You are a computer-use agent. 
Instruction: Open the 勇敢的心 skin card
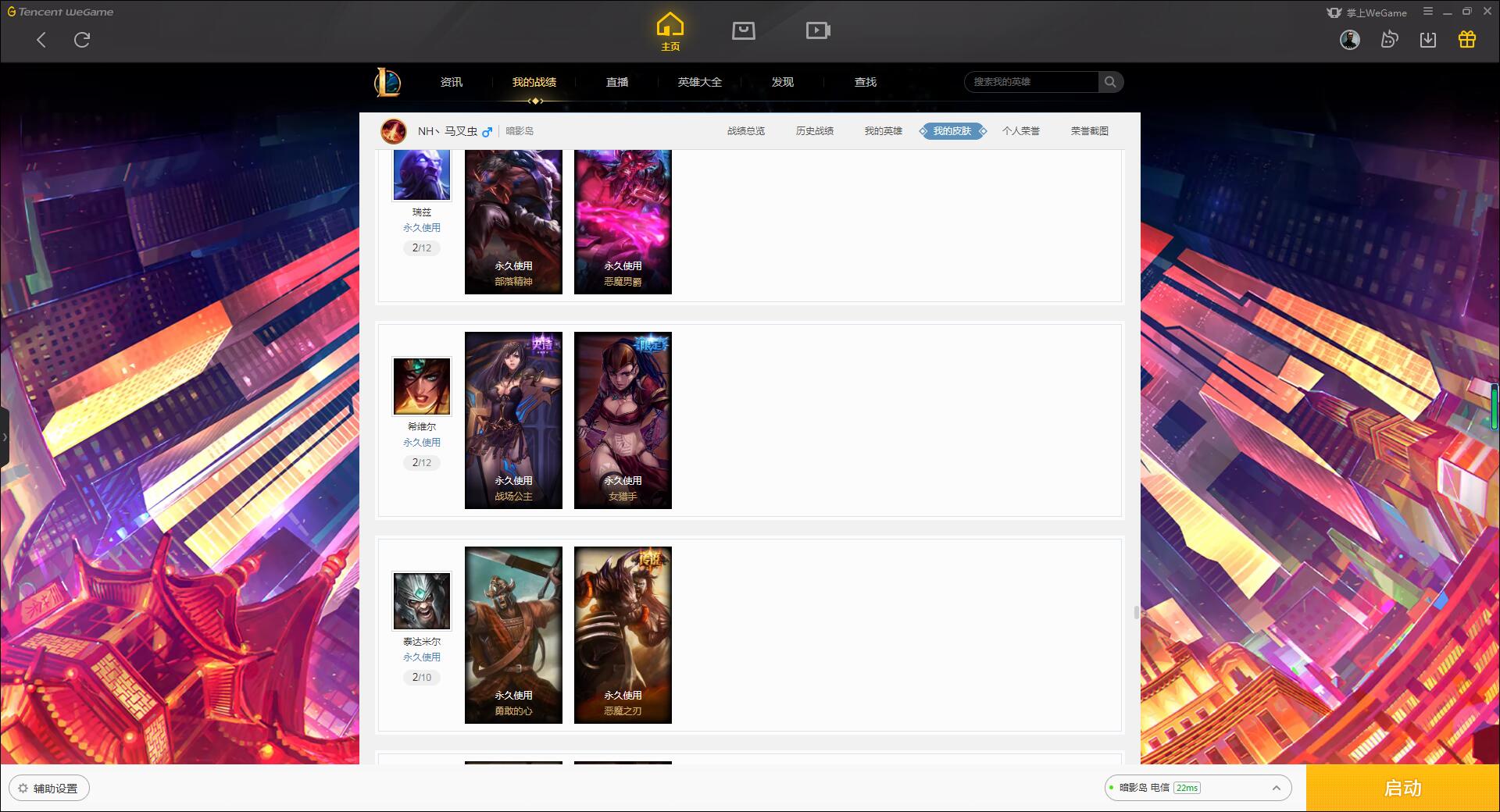click(x=513, y=635)
